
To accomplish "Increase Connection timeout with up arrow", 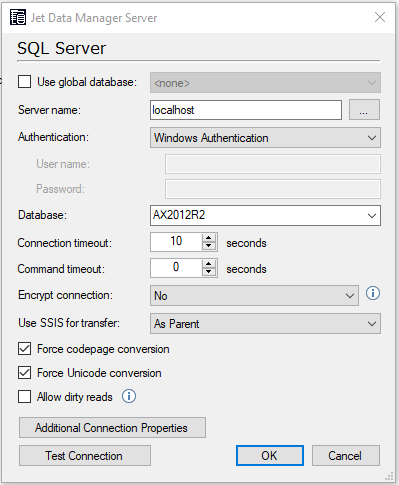I will click(209, 238).
